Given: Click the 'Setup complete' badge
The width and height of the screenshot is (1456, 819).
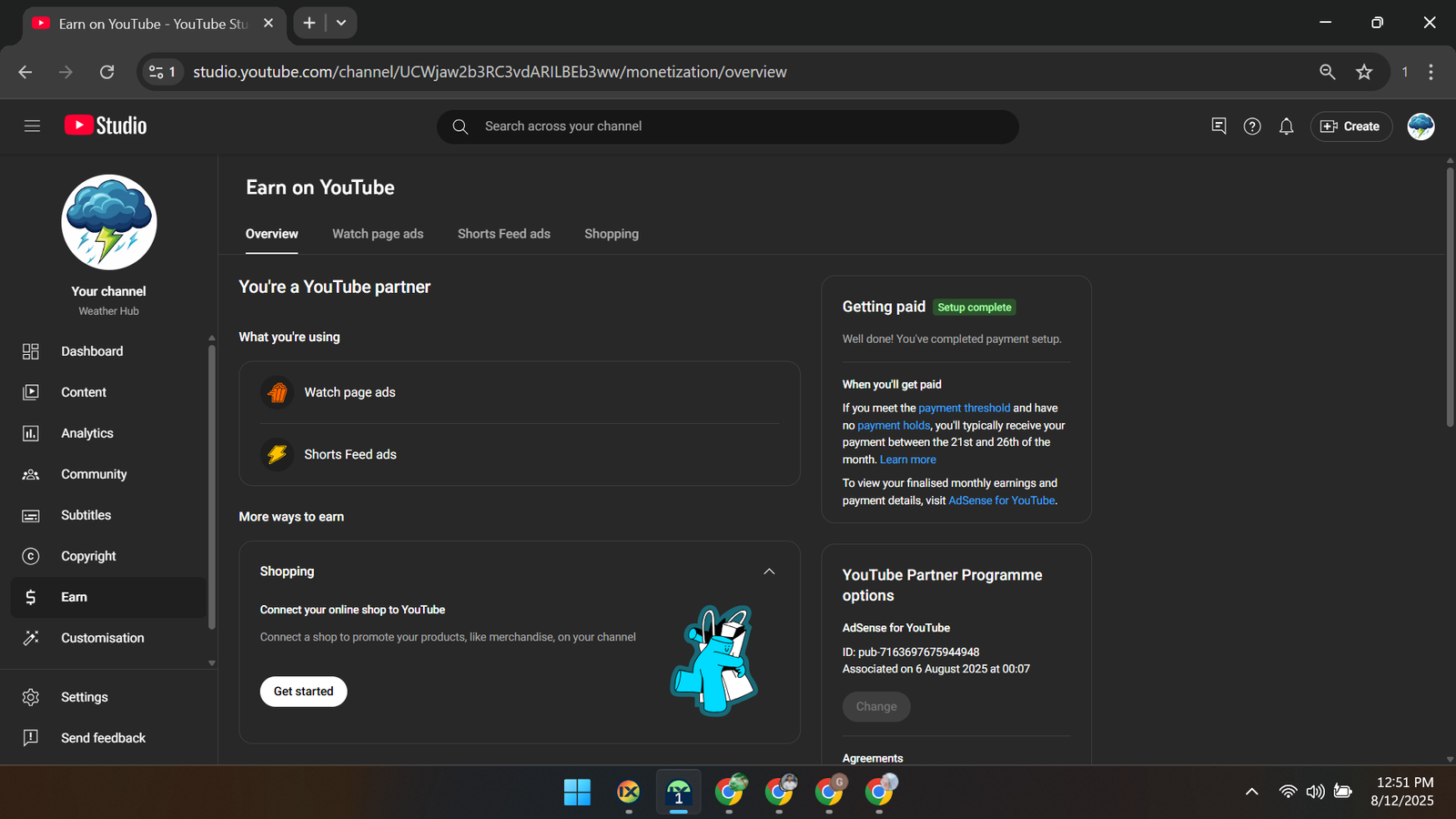Looking at the screenshot, I should point(975,308).
